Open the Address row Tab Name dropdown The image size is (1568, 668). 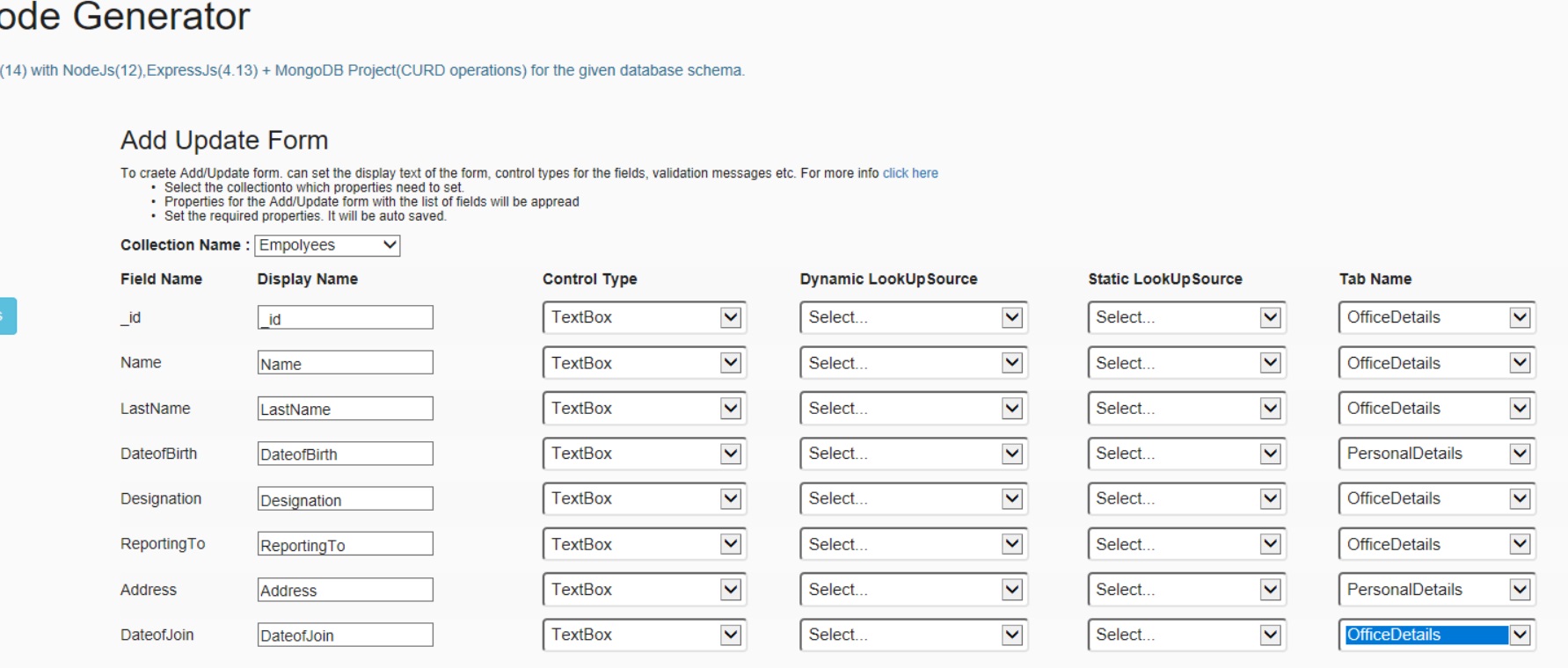(1436, 590)
